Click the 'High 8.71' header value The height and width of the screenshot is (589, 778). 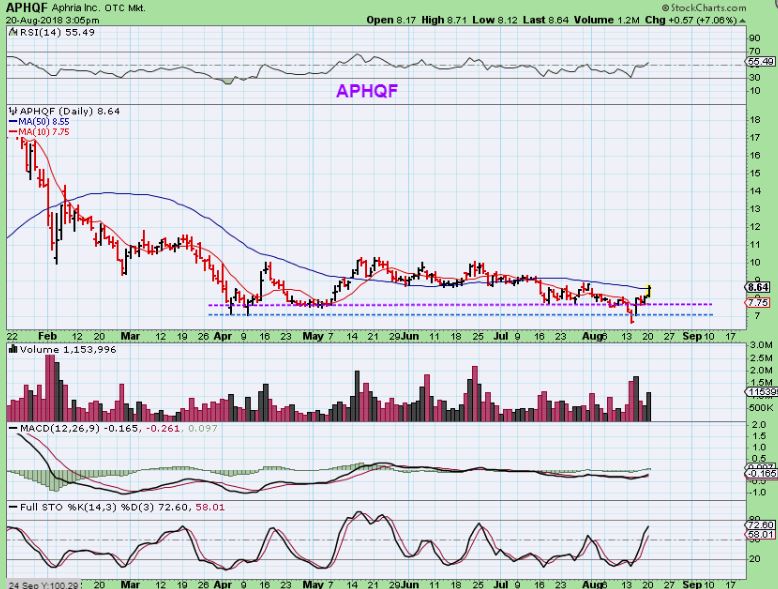pos(445,20)
